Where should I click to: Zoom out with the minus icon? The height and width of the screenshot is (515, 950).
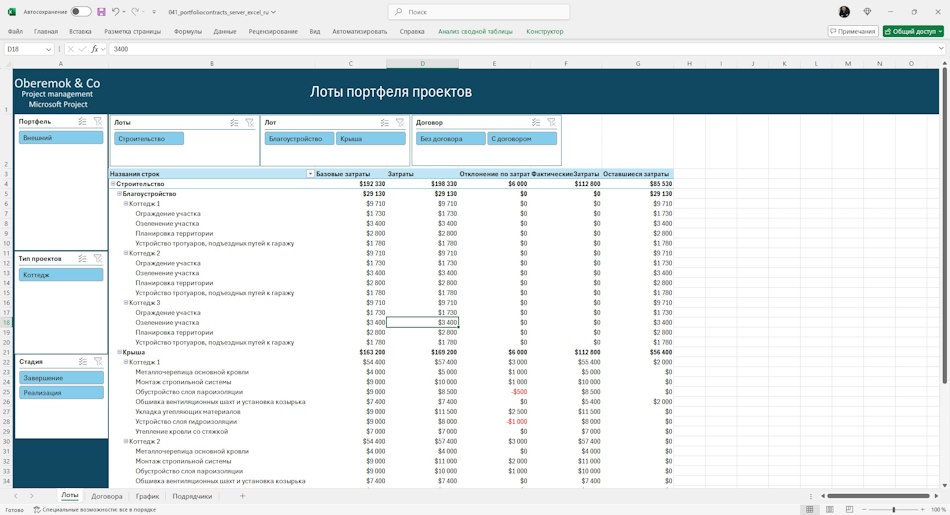point(865,510)
